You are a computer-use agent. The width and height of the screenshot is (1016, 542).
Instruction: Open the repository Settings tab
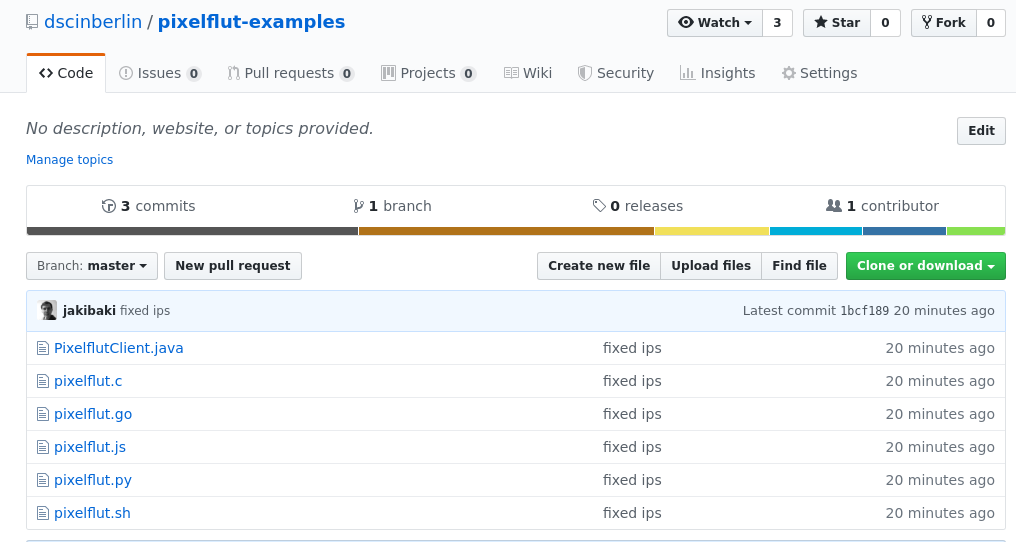pyautogui.click(x=820, y=73)
